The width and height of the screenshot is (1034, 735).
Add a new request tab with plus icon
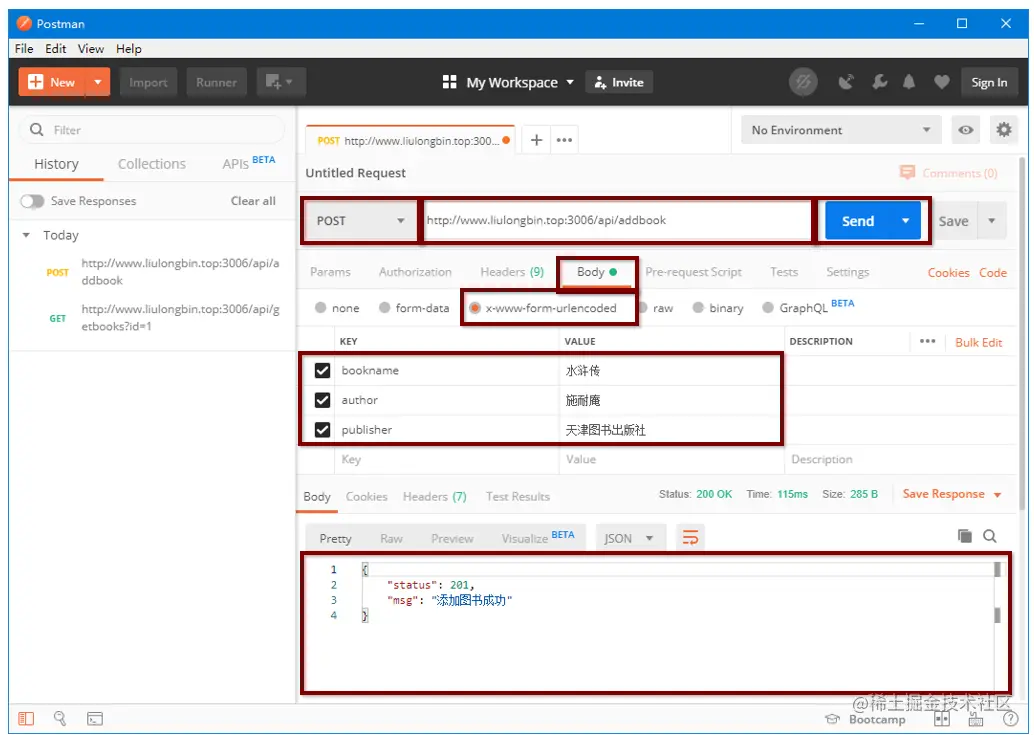pyautogui.click(x=537, y=140)
